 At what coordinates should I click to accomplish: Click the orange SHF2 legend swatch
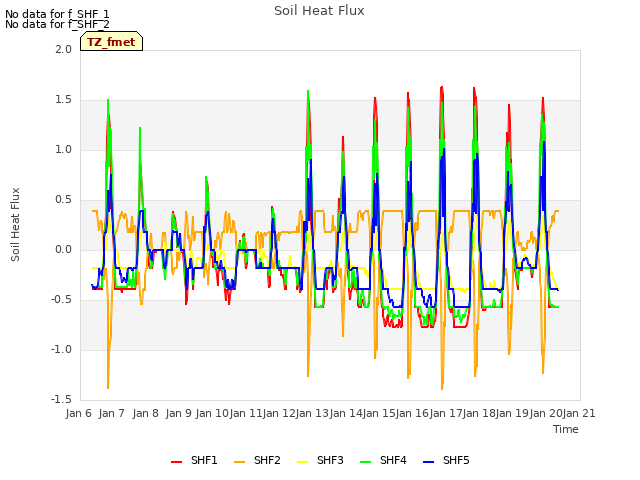click(x=240, y=462)
